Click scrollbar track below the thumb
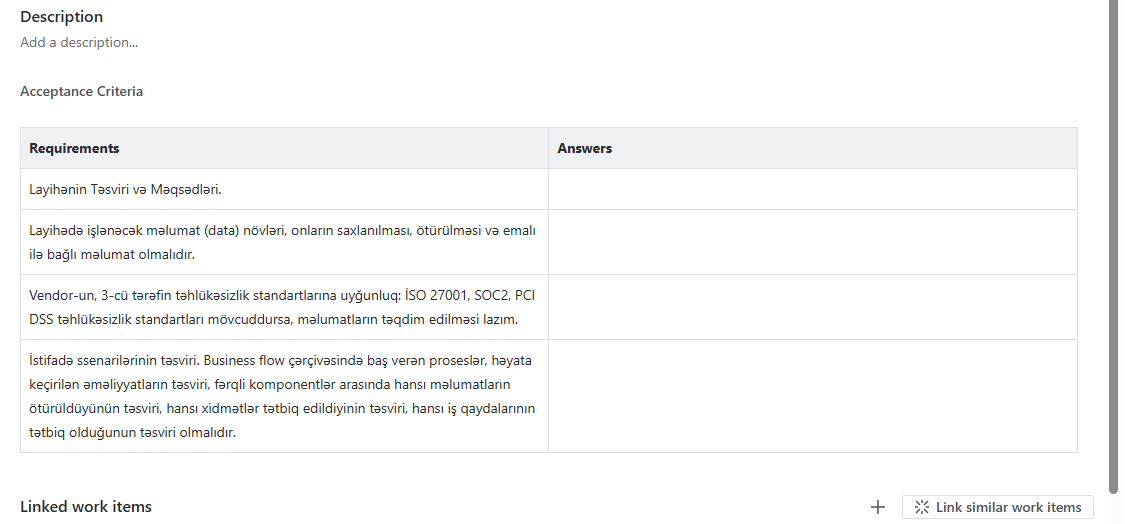The image size is (1127, 524). (1113, 510)
